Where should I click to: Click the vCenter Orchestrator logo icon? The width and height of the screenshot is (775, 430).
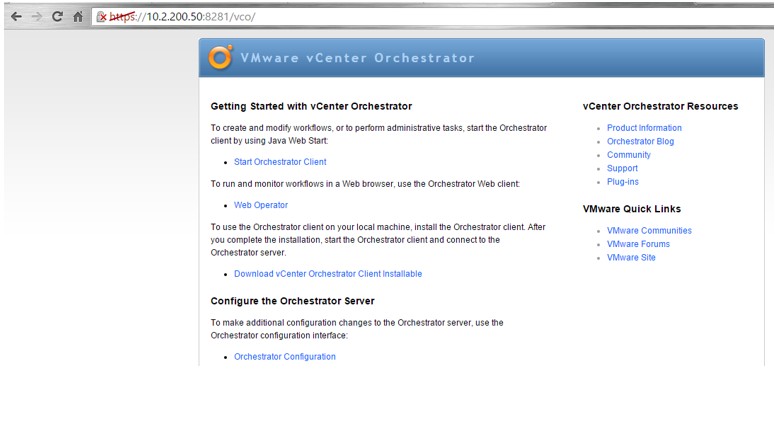pyautogui.click(x=220, y=58)
